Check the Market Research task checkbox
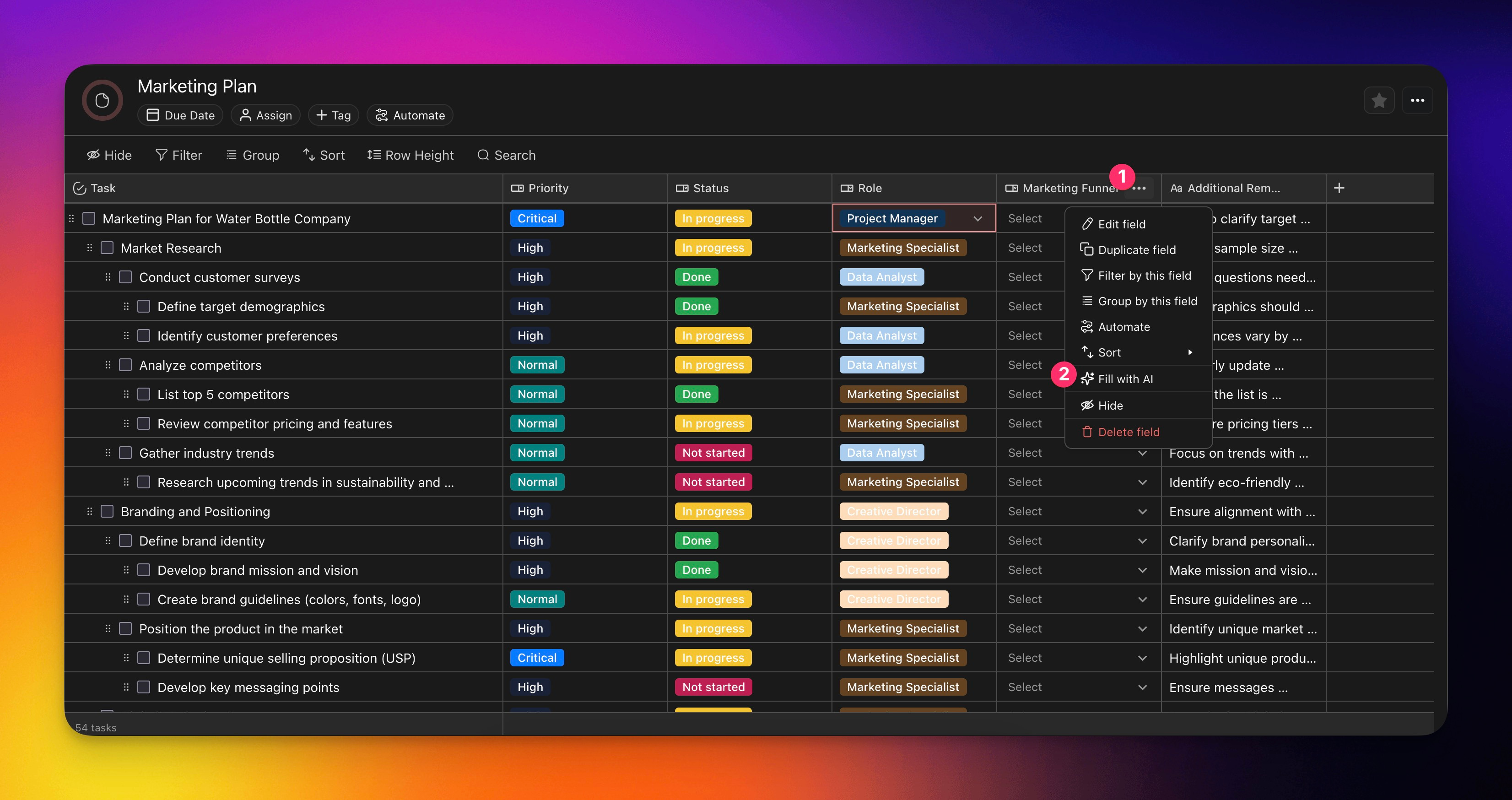1512x800 pixels. [x=107, y=248]
